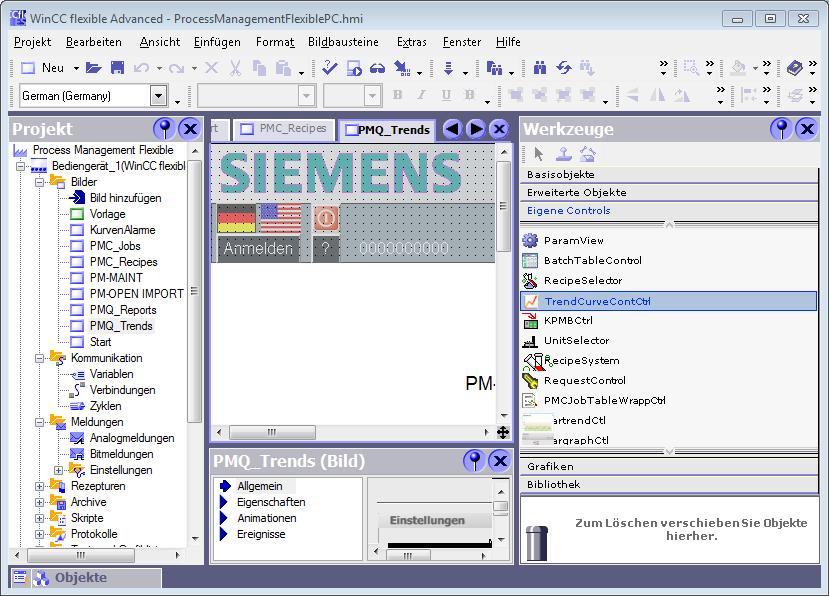This screenshot has width=829, height=596.
Task: Select TrendCurveContCtrl in Eigene Controls
Action: (669, 301)
